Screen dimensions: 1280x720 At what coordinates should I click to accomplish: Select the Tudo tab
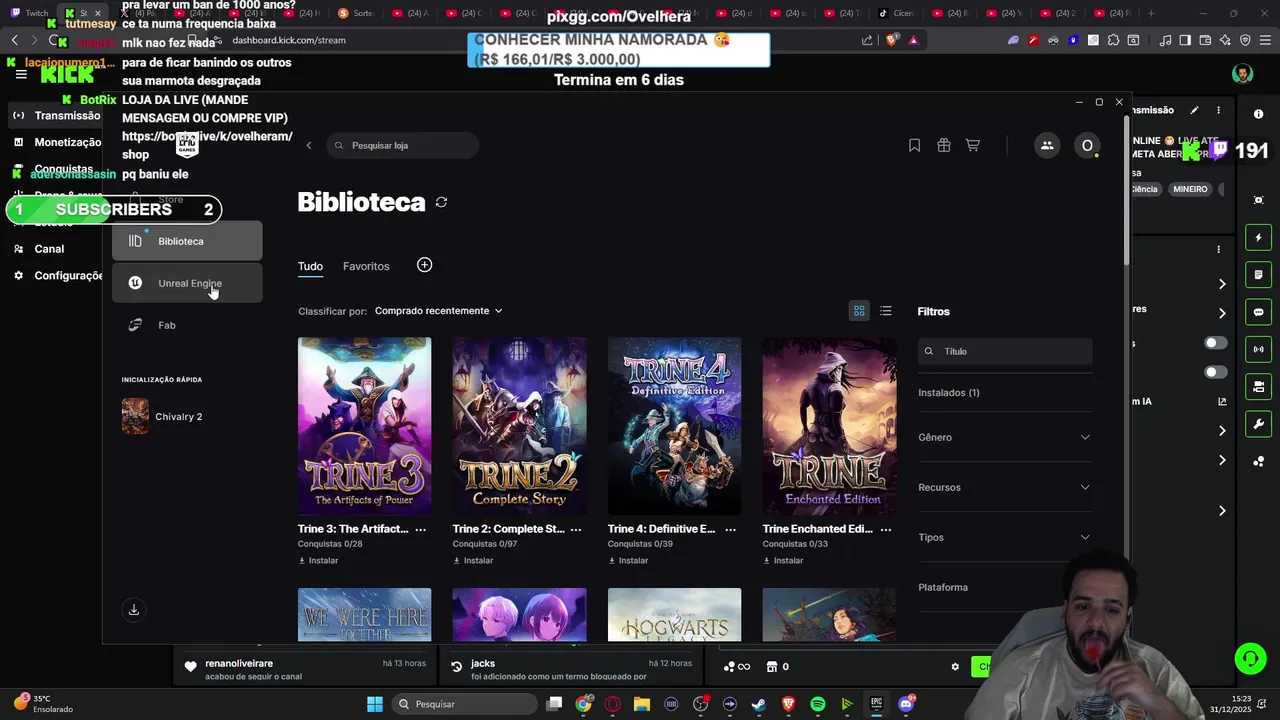pyautogui.click(x=310, y=266)
